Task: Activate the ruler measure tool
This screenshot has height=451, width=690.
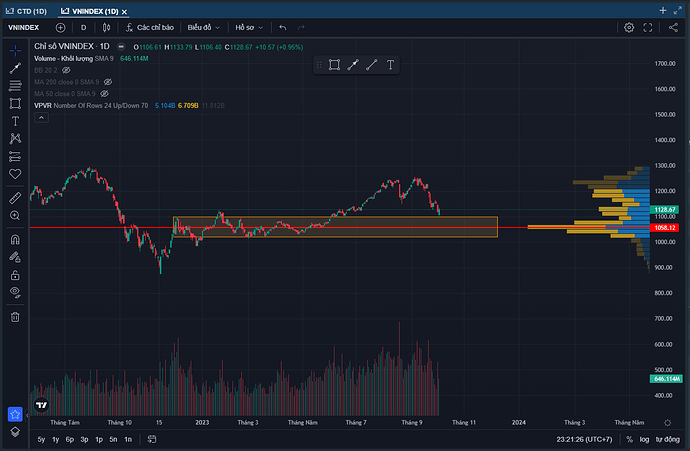Action: pyautogui.click(x=15, y=197)
